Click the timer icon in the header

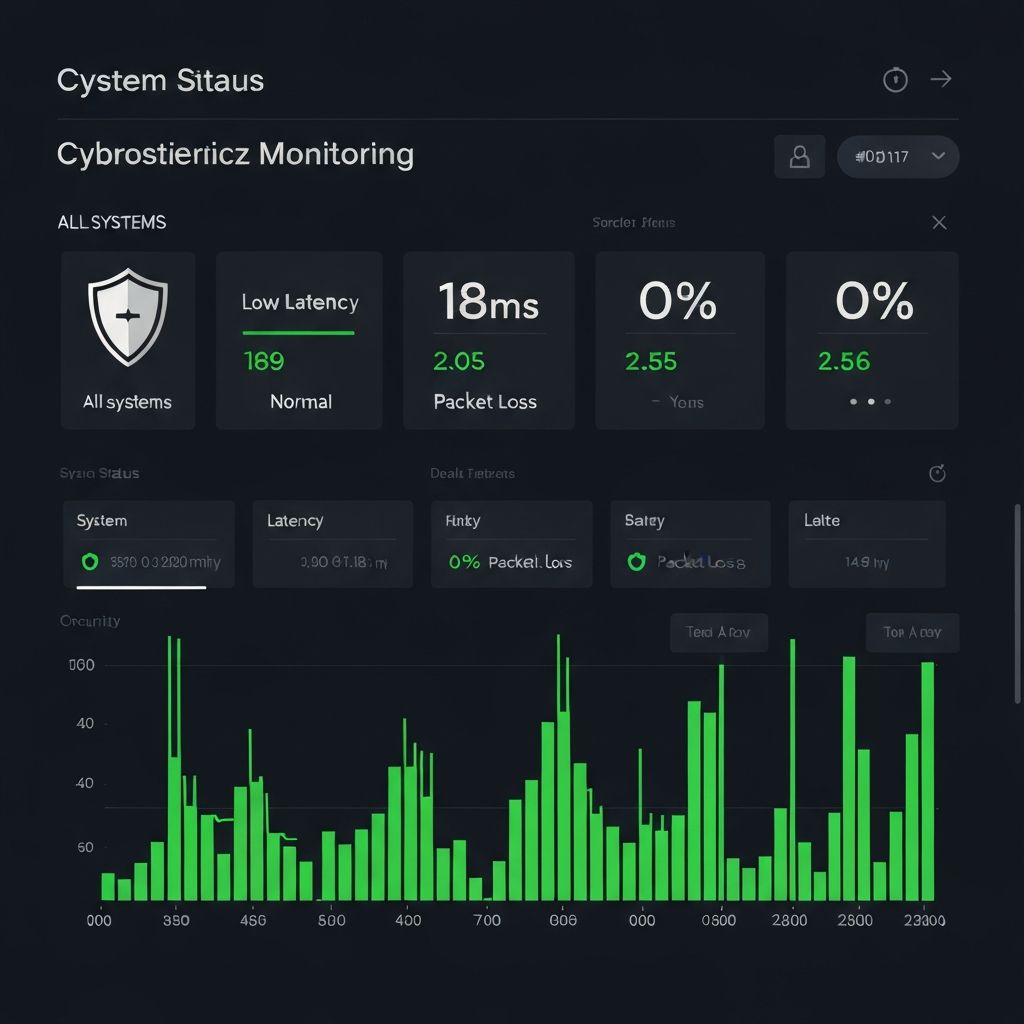coord(895,80)
